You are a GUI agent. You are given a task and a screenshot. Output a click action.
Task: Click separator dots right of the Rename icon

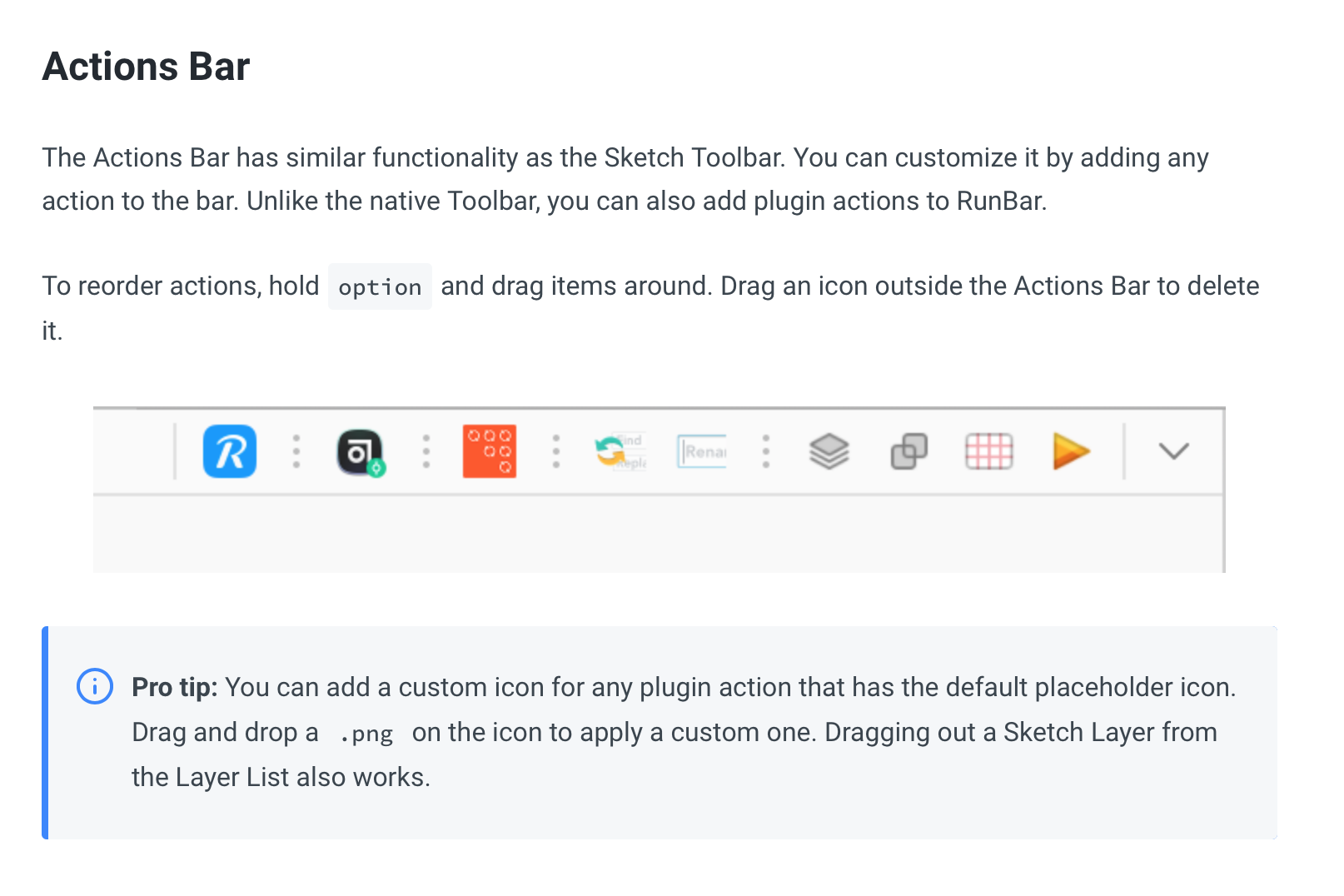tap(766, 451)
